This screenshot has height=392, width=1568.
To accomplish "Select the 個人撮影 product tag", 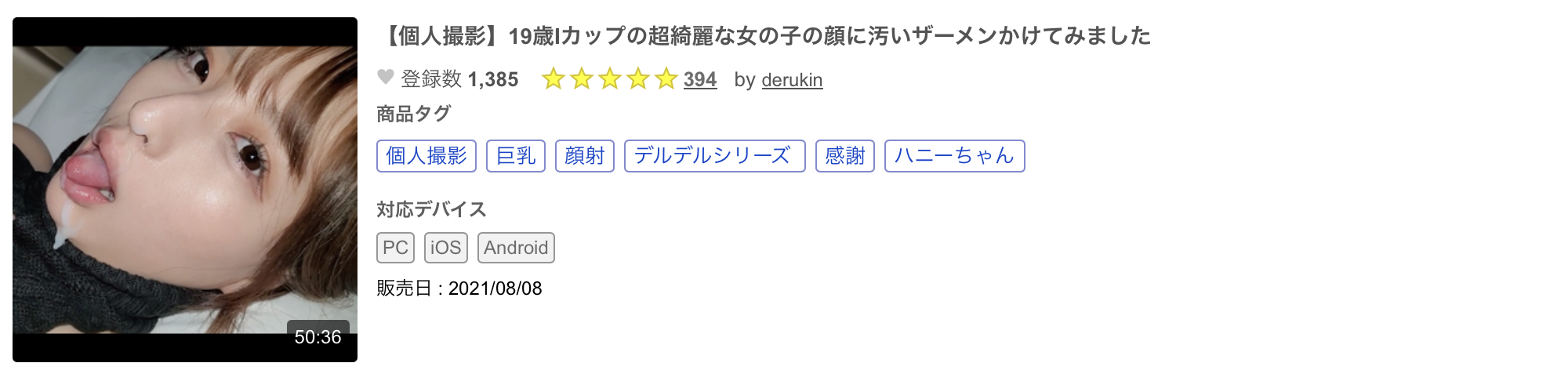I will (426, 156).
